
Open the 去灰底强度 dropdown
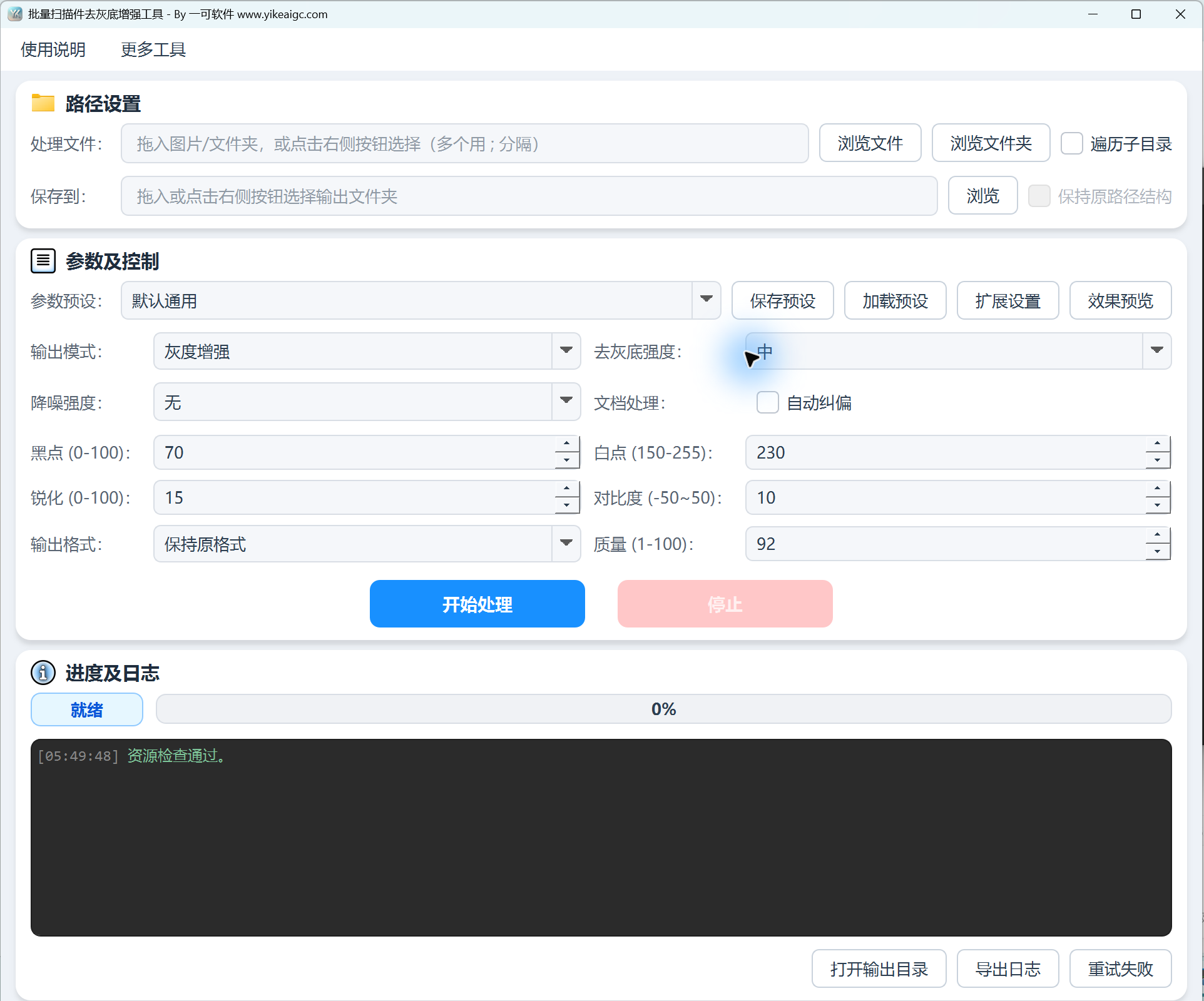point(958,352)
